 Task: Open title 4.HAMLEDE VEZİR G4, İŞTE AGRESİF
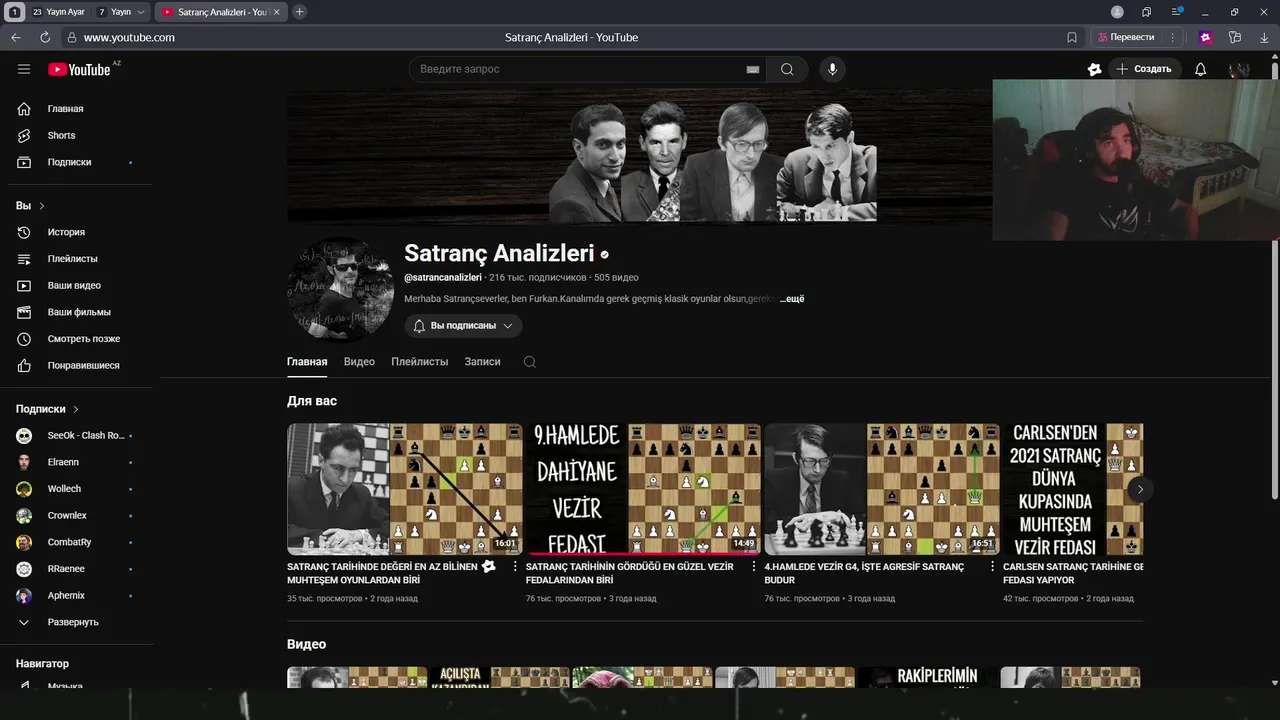click(x=864, y=573)
